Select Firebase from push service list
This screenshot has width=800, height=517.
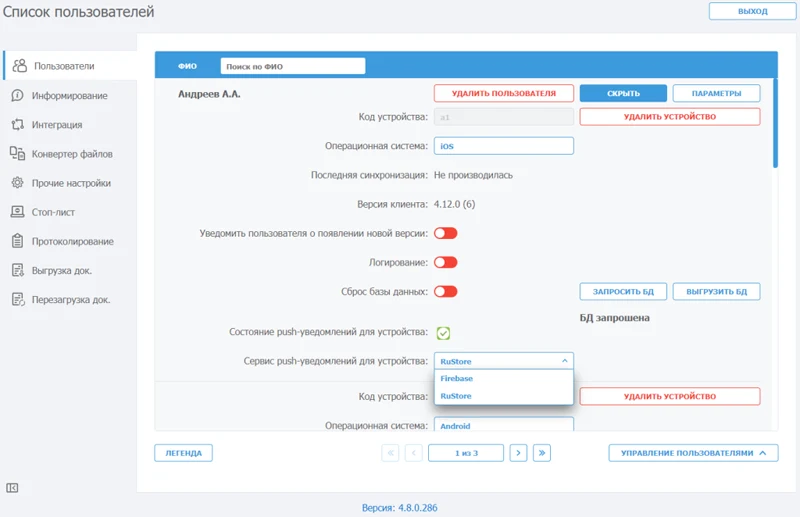(x=504, y=378)
